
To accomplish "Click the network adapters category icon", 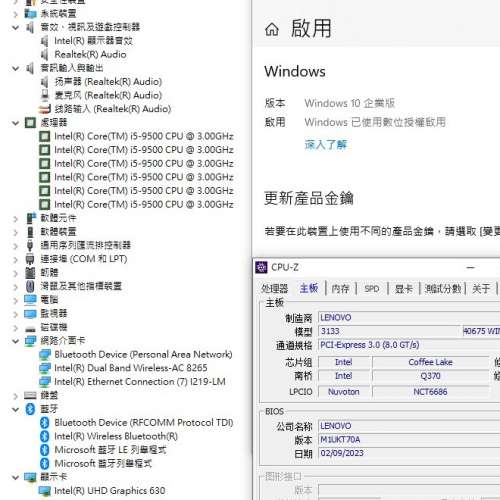I will (x=30, y=341).
